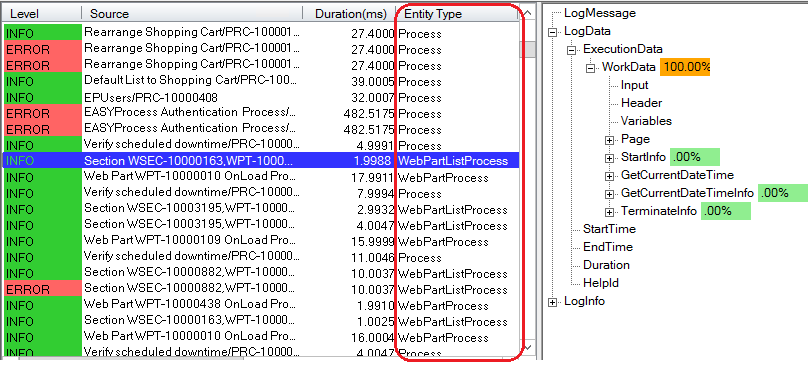Sort by the Entity Type column header
Viewport: 808px width, 367px height.
coord(457,14)
